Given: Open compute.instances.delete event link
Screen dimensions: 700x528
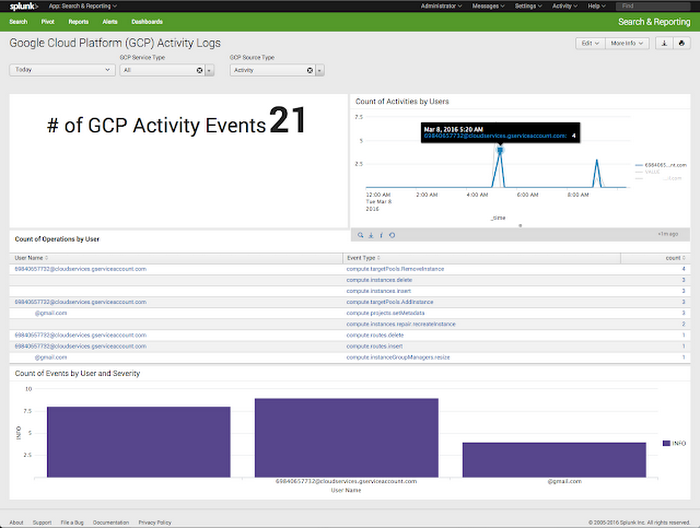Looking at the screenshot, I should (x=379, y=280).
